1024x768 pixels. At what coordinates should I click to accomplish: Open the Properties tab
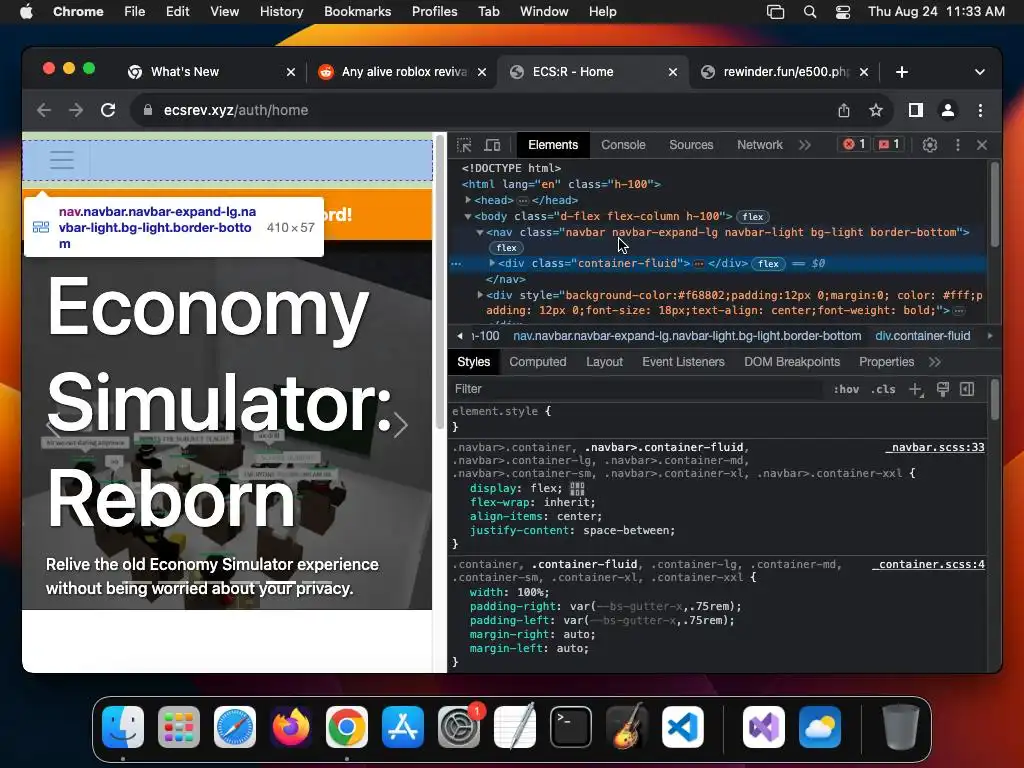click(886, 362)
